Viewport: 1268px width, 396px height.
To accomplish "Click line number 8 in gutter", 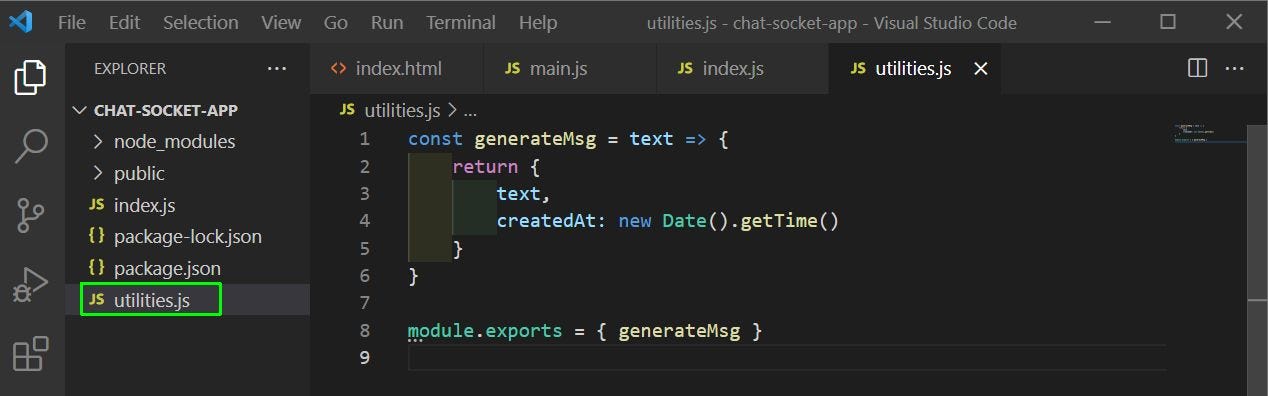I will (x=364, y=330).
